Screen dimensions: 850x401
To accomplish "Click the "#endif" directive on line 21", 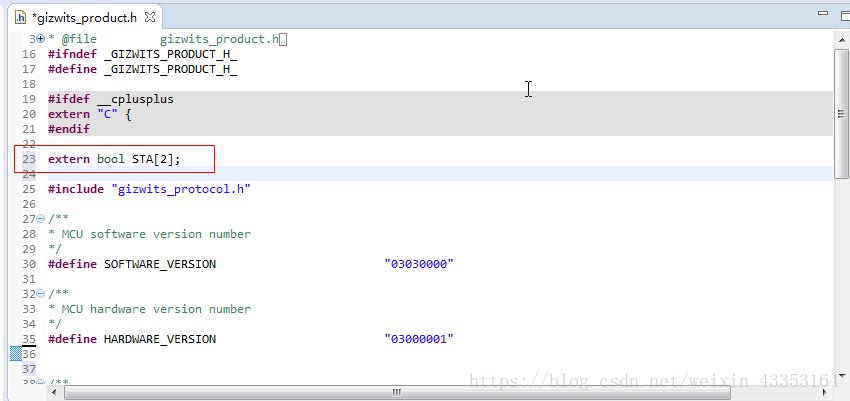I will [69, 129].
